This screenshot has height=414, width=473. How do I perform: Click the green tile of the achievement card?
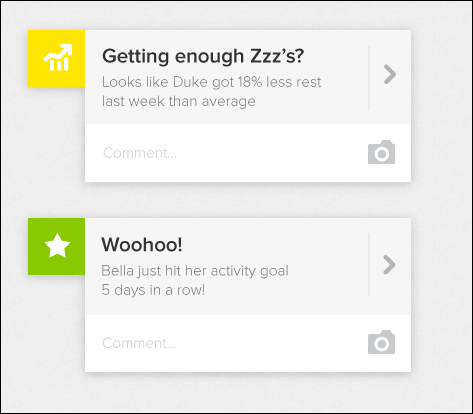tap(56, 247)
